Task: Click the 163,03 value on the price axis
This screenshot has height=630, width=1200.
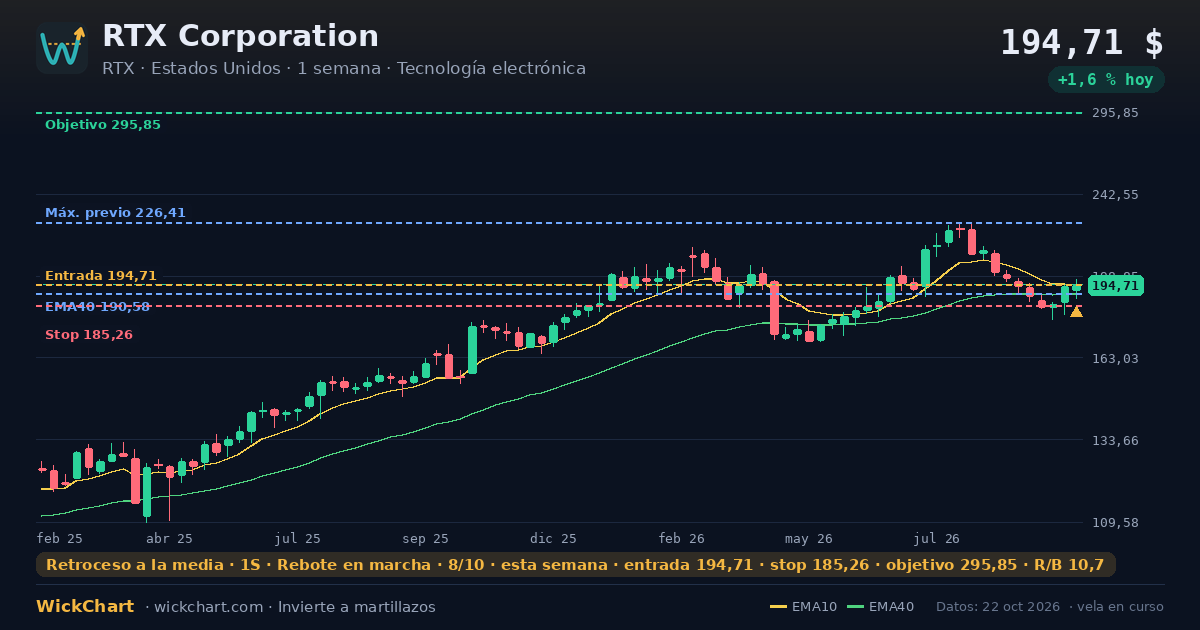Action: [1116, 359]
